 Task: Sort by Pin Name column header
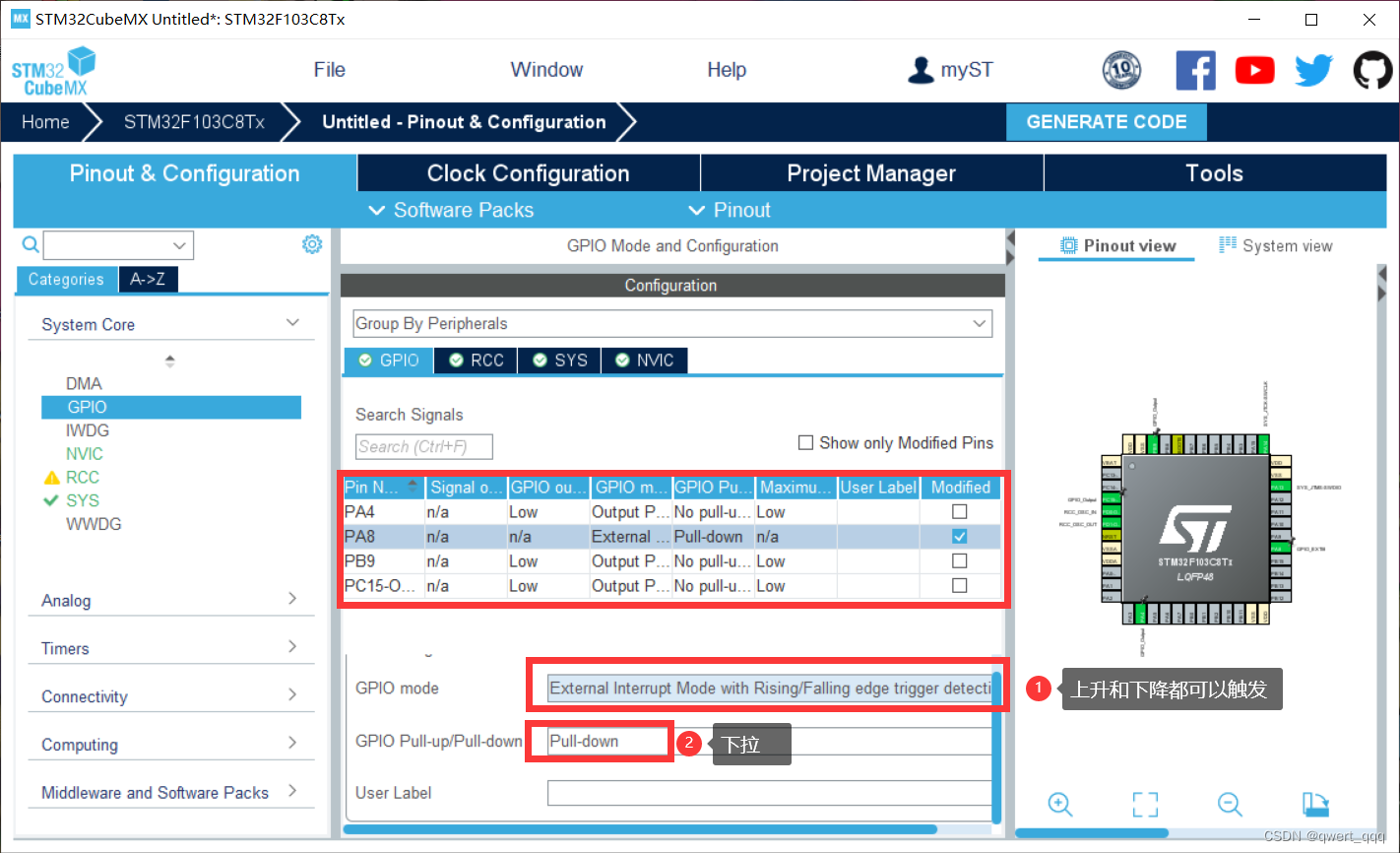point(383,487)
